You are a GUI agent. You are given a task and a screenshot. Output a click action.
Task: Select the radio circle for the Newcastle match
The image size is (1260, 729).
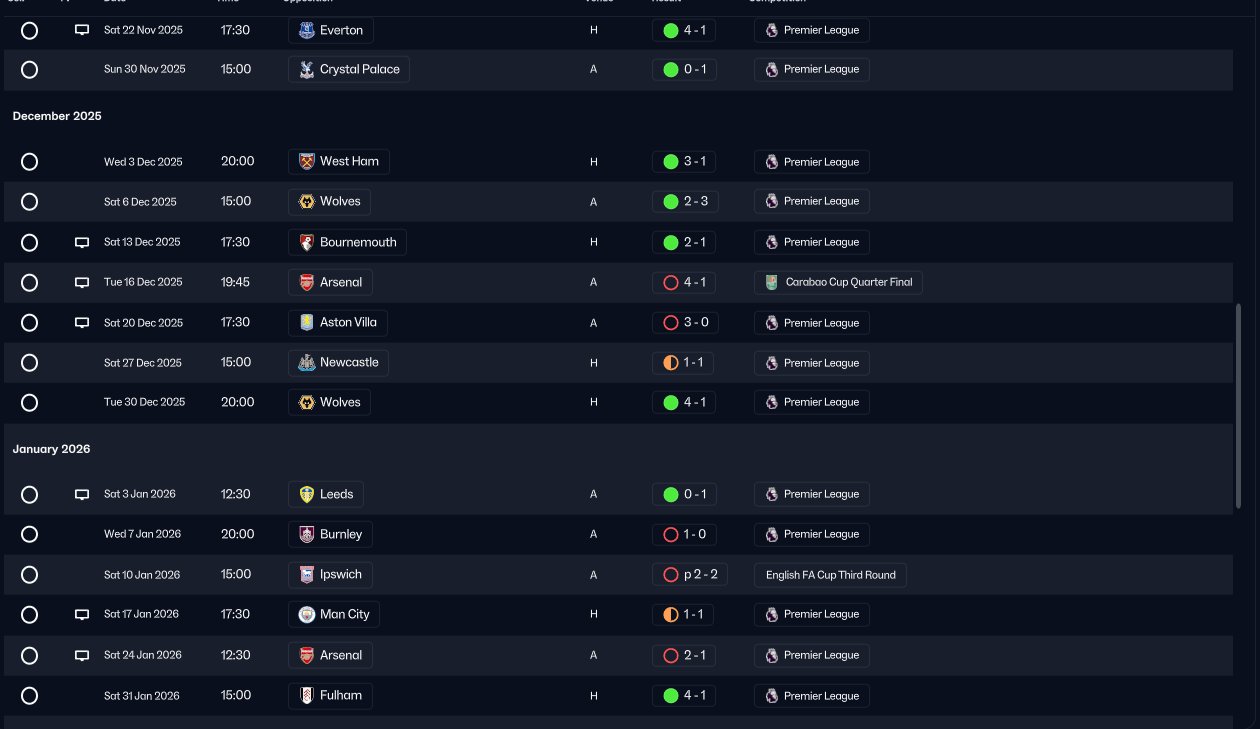[x=30, y=362]
